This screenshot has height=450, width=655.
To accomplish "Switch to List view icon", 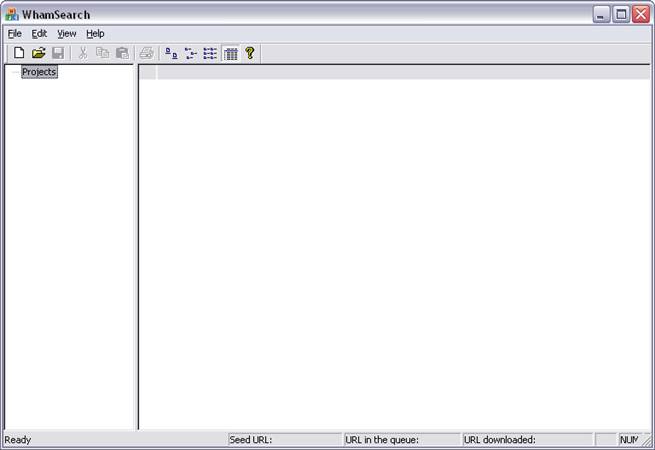I will pyautogui.click(x=210, y=53).
